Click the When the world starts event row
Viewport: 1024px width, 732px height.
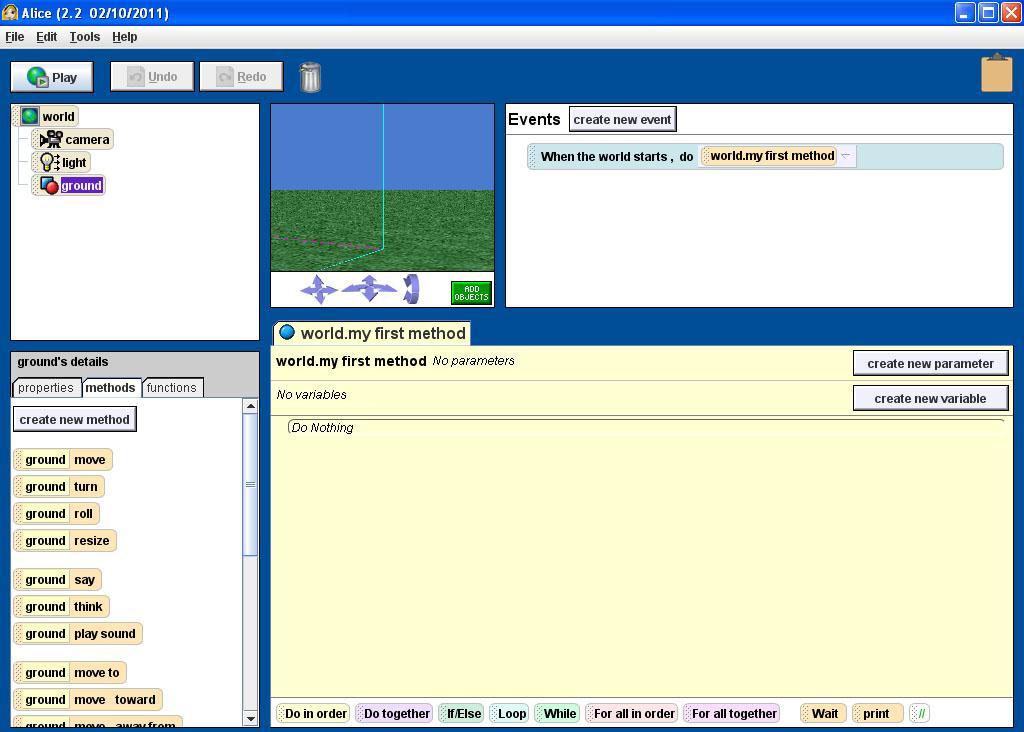[x=765, y=157]
